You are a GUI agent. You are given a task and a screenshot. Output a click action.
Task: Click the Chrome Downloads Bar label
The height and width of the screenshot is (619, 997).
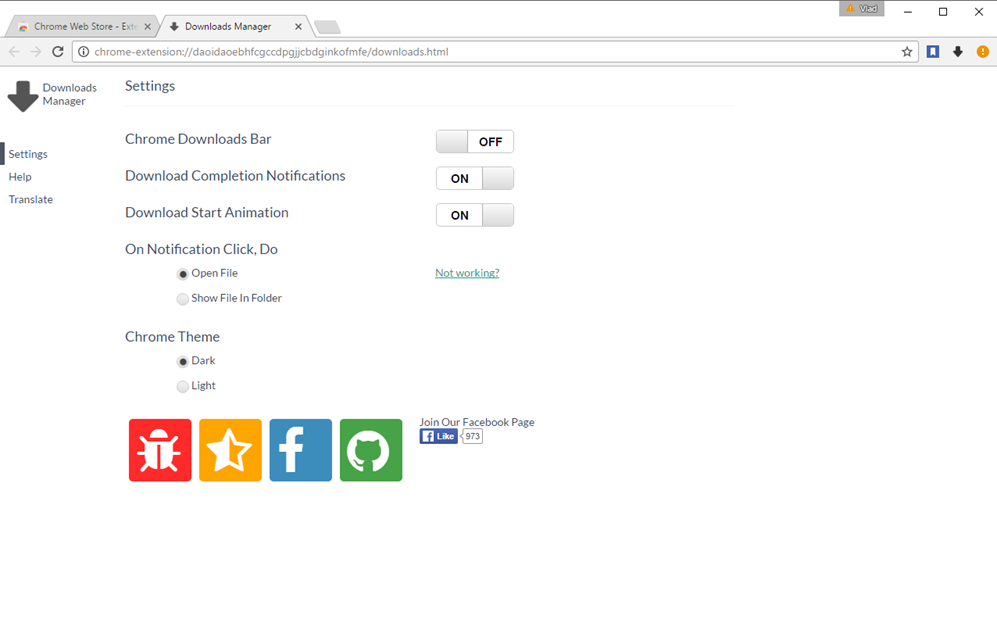[198, 139]
